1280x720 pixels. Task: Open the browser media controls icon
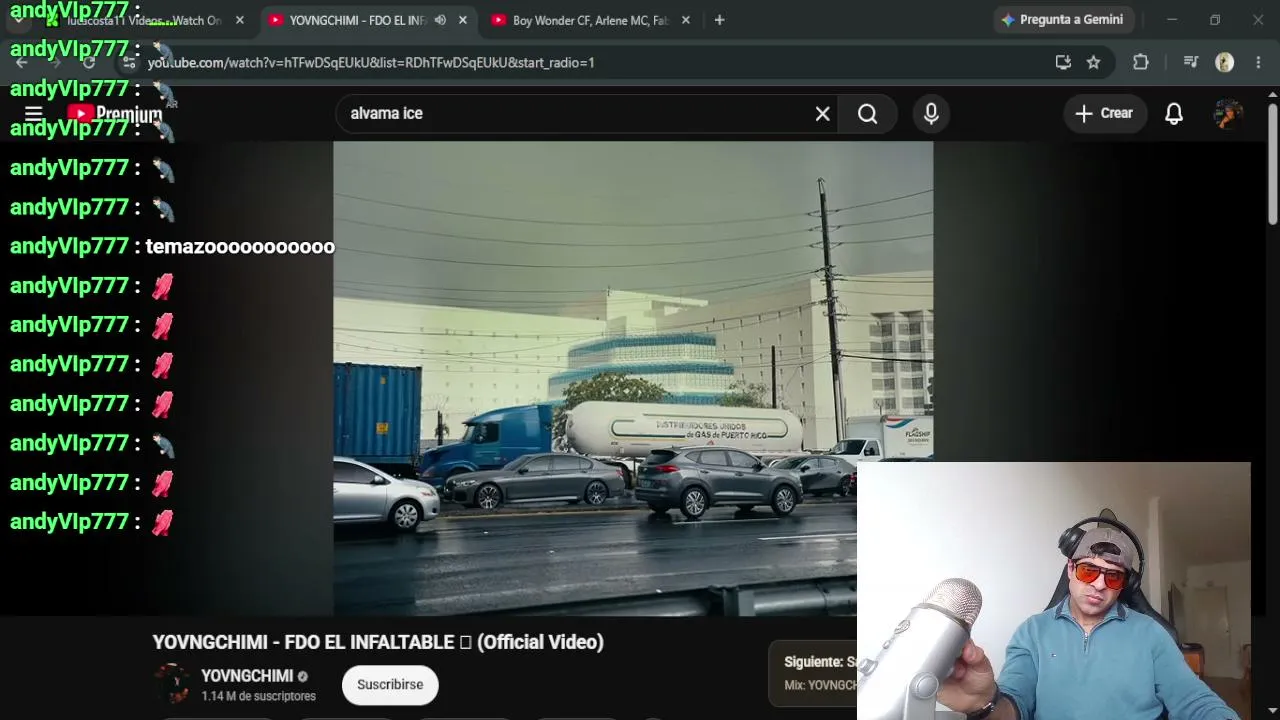[1190, 62]
